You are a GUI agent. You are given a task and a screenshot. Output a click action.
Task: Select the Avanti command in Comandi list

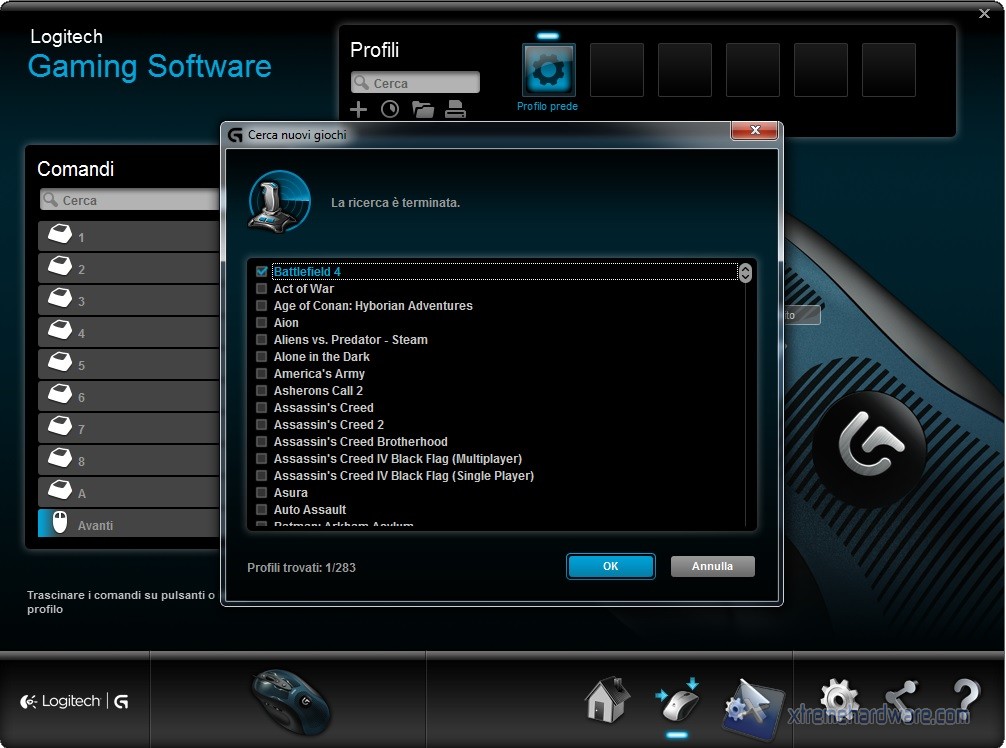(128, 524)
